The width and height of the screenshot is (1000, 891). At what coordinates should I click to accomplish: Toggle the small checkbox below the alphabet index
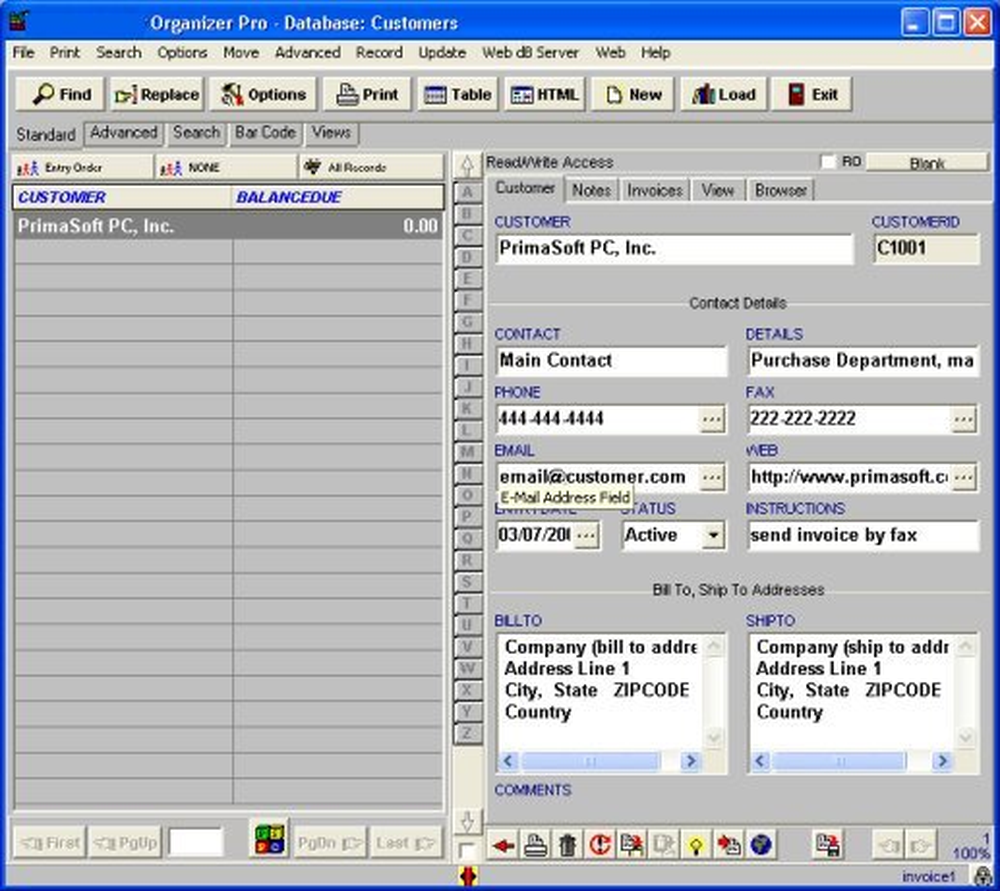pos(467,850)
